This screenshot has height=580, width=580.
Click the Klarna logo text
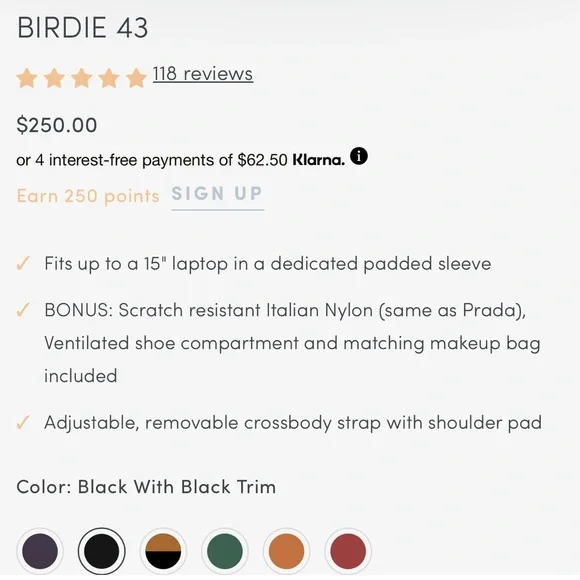pos(318,160)
